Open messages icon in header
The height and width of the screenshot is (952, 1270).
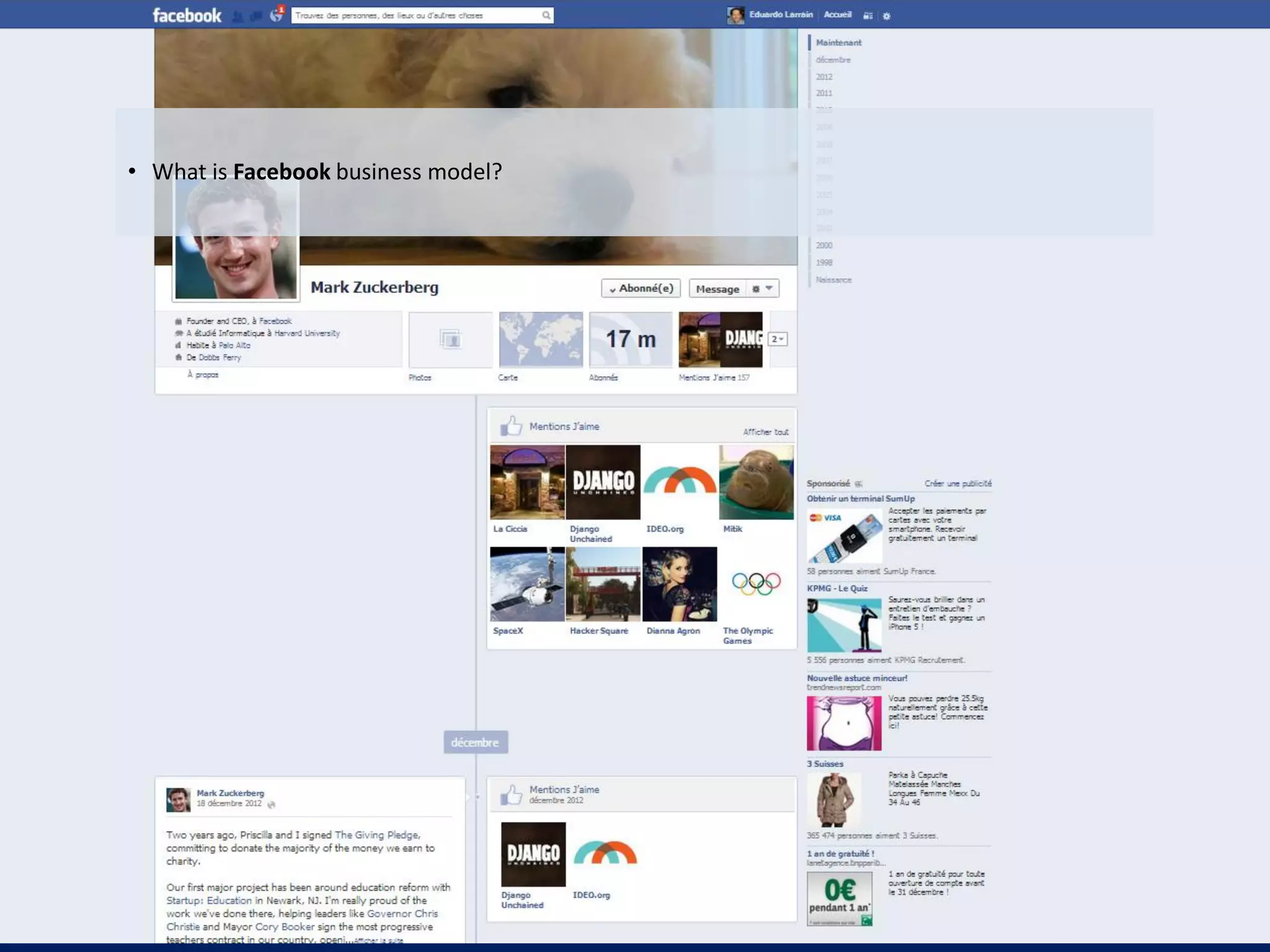pyautogui.click(x=255, y=16)
